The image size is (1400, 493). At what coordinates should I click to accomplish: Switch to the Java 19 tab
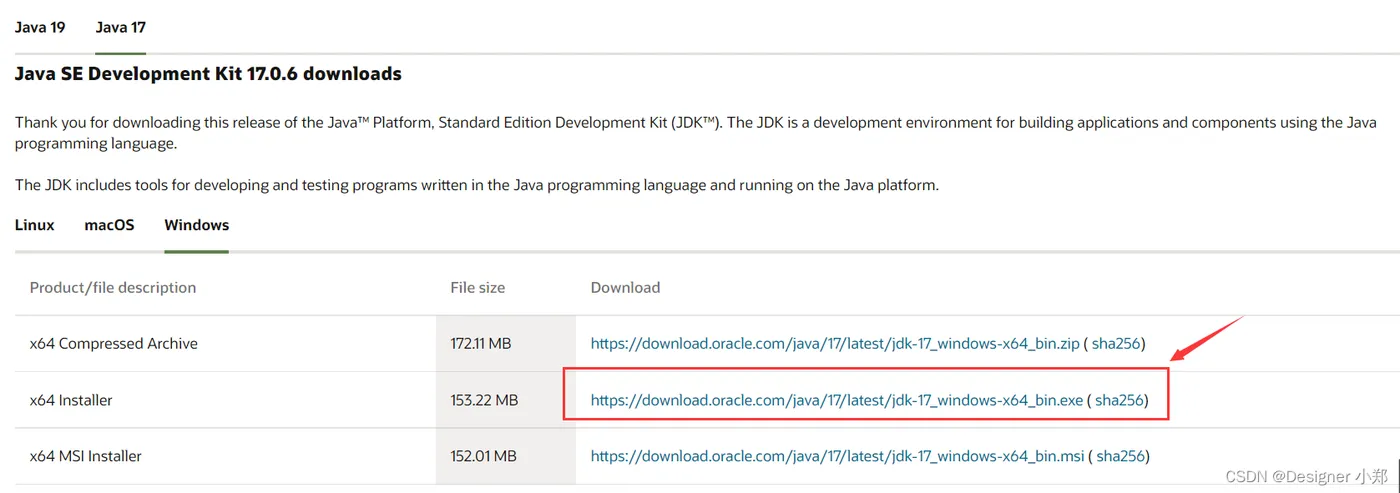[x=40, y=27]
